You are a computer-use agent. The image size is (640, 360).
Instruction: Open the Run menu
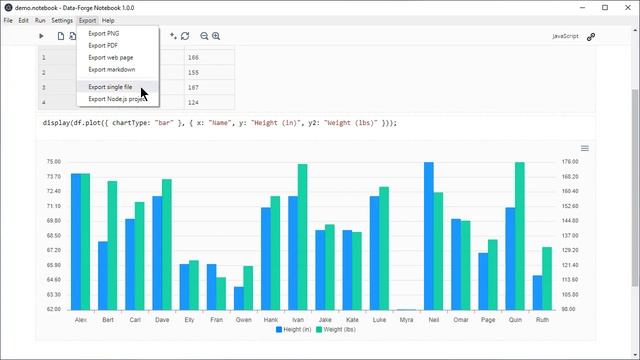(40, 20)
